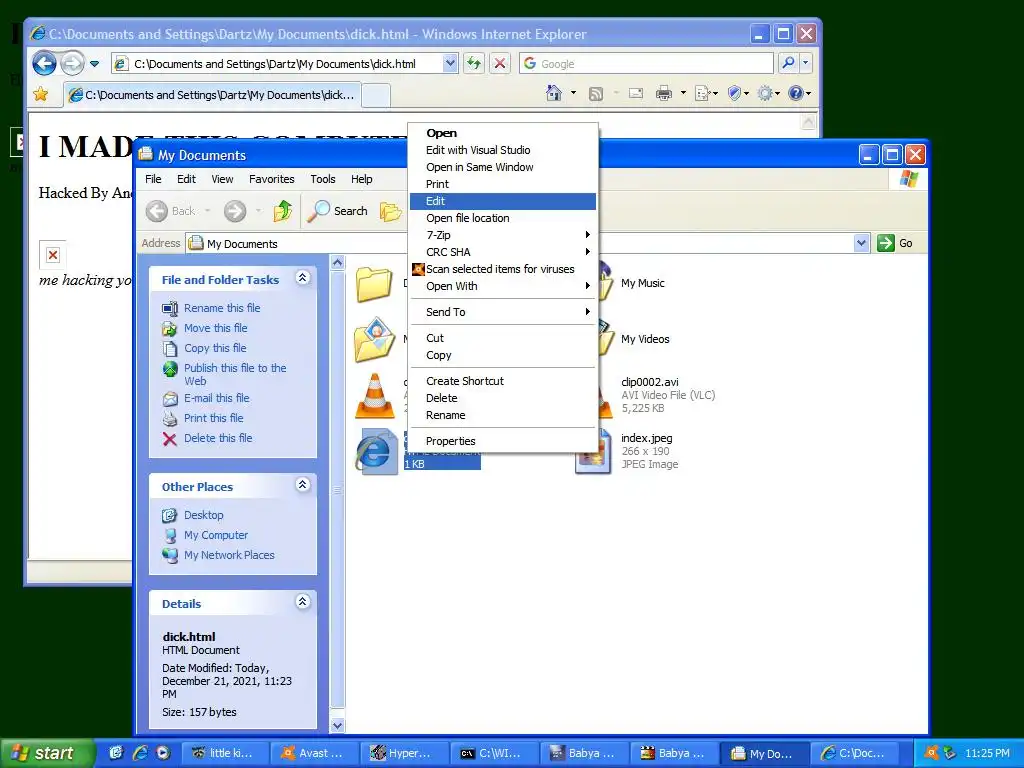Click the Favorites star icon in Internet Explorer

tap(40, 94)
